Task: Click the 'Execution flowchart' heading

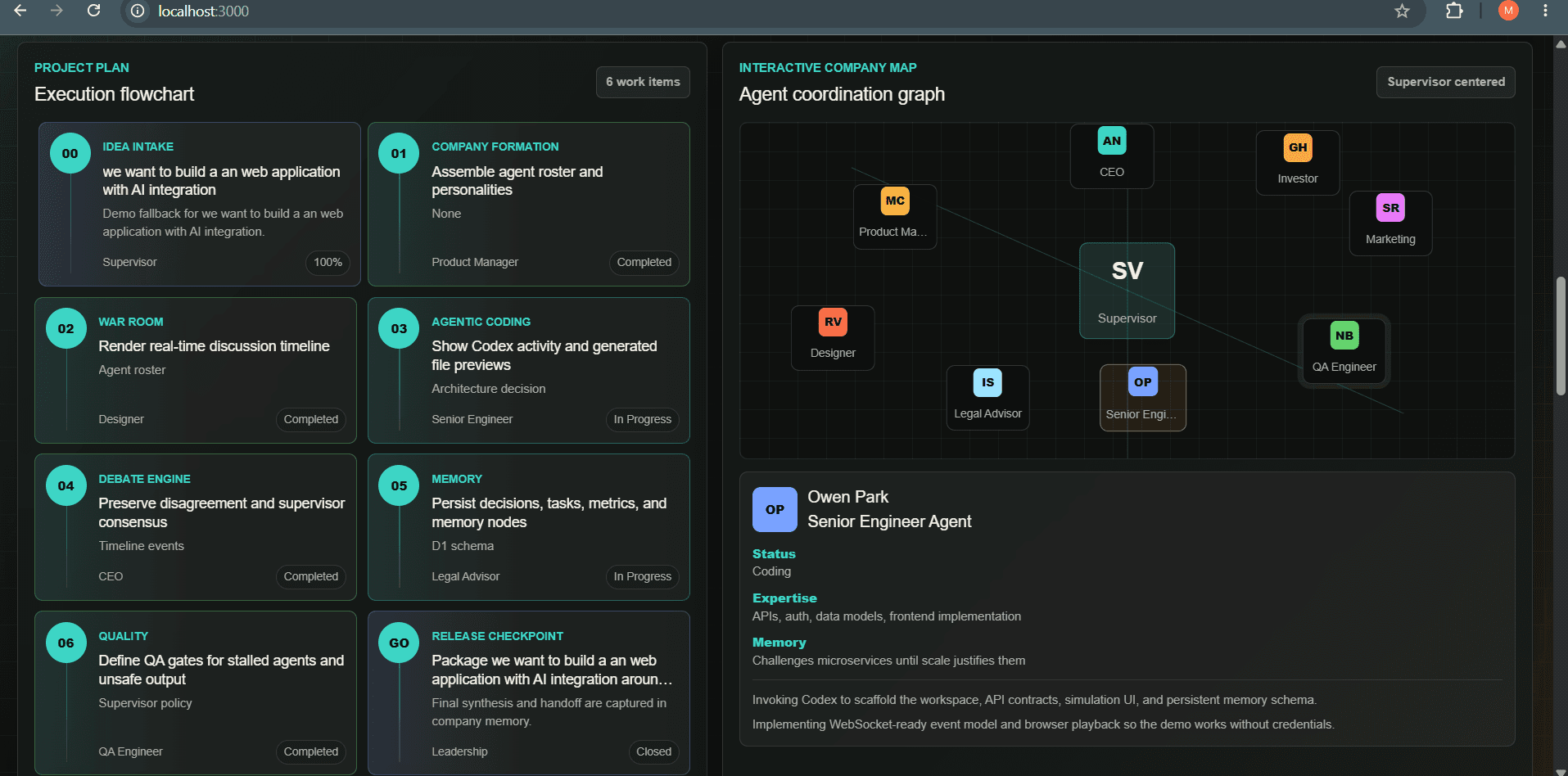Action: click(114, 94)
